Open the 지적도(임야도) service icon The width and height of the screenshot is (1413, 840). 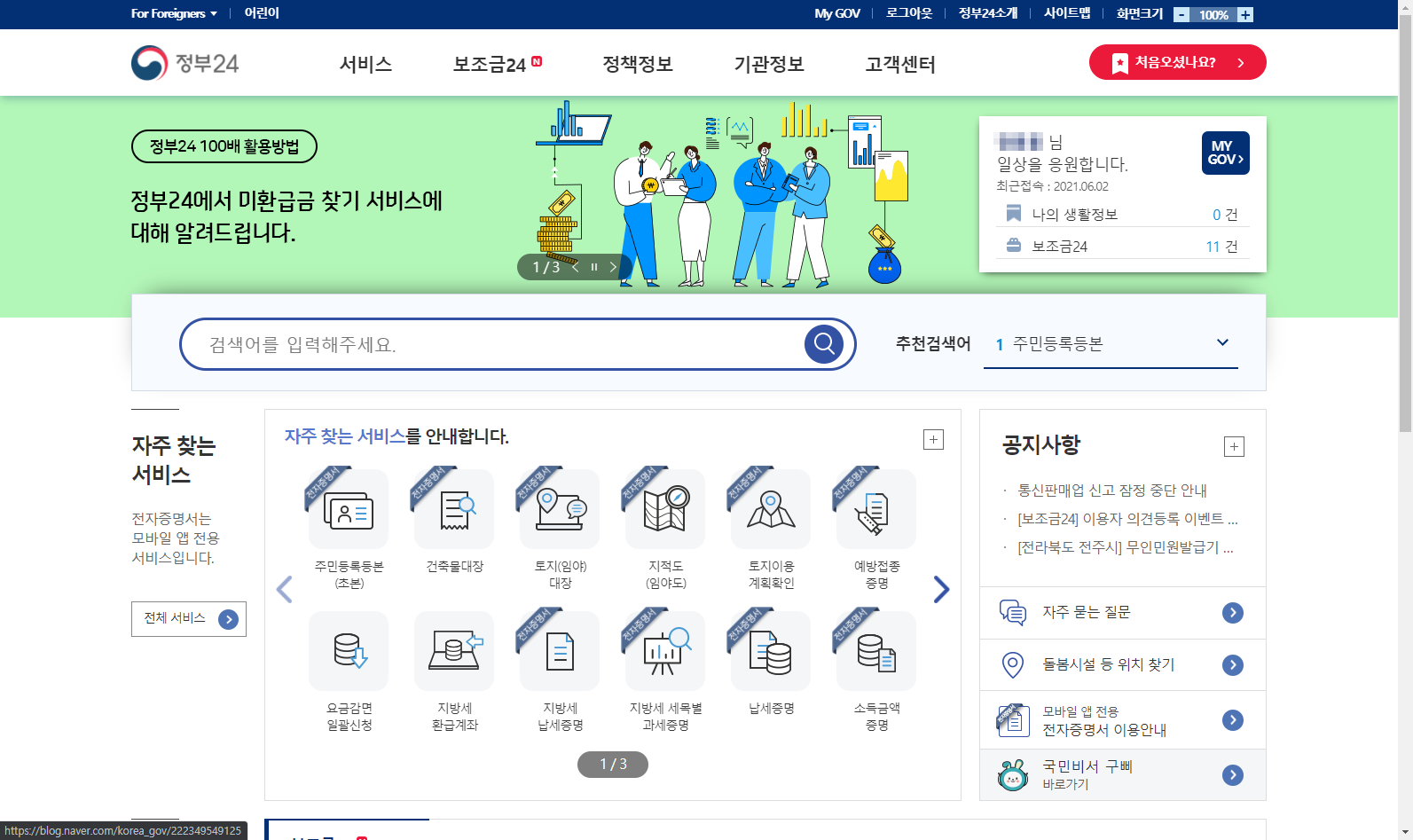coord(665,510)
